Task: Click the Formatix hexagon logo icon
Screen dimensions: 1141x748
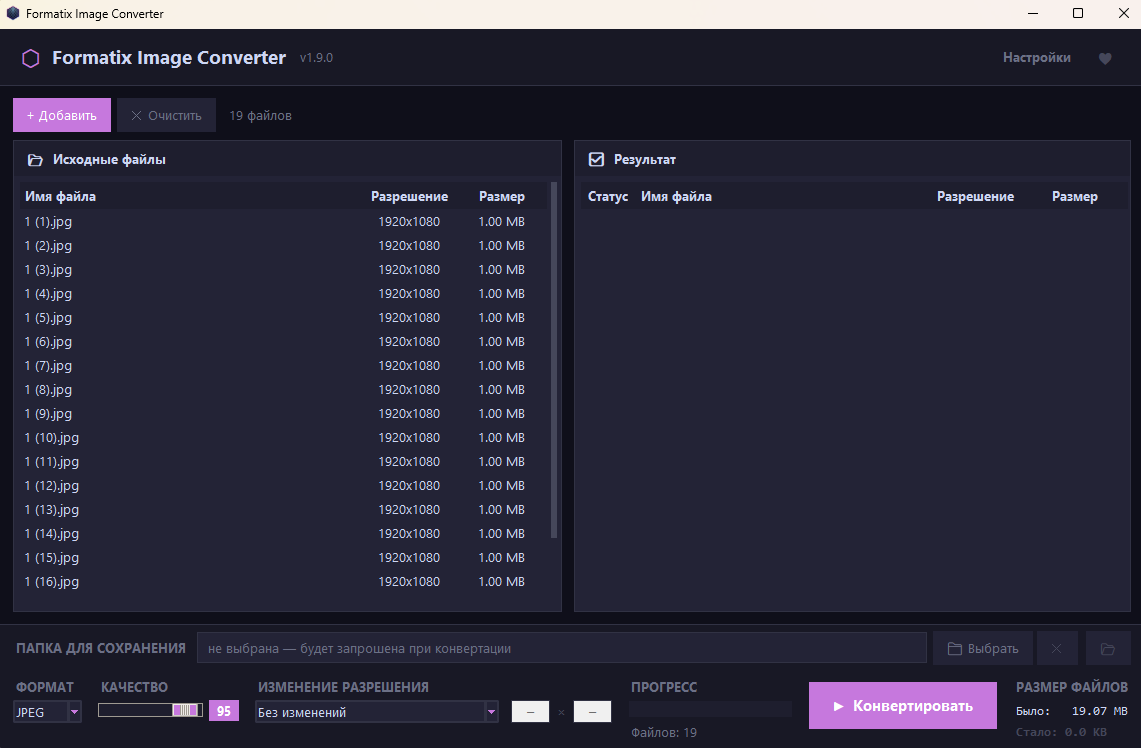Action: tap(31, 58)
